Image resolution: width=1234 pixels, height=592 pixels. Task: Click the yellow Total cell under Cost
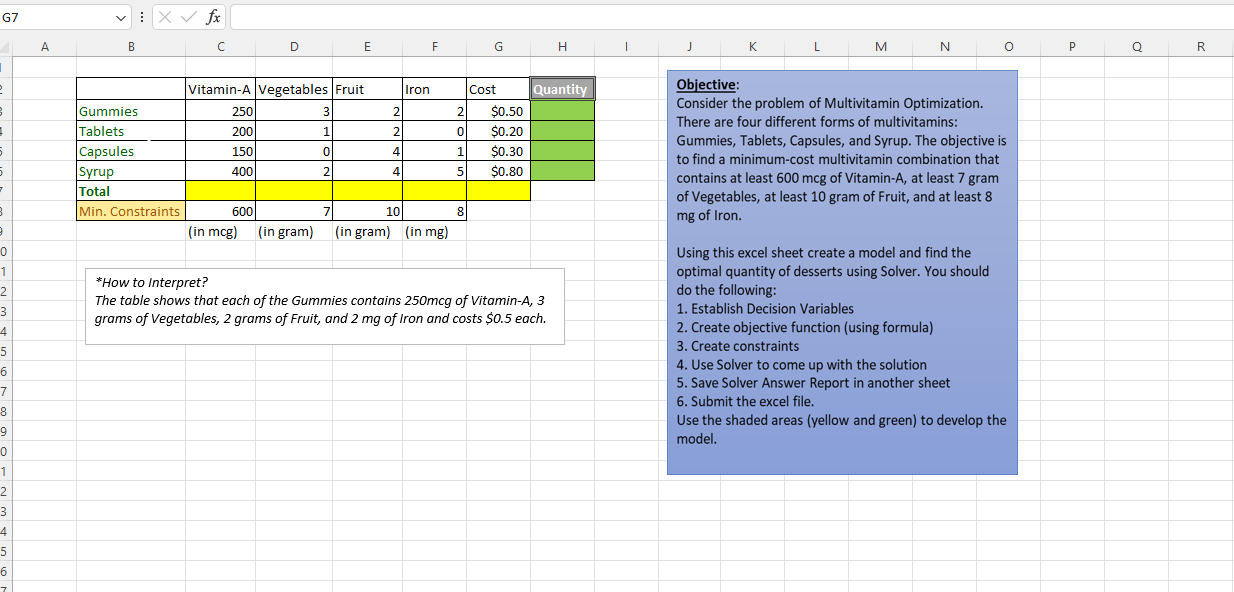[x=498, y=191]
